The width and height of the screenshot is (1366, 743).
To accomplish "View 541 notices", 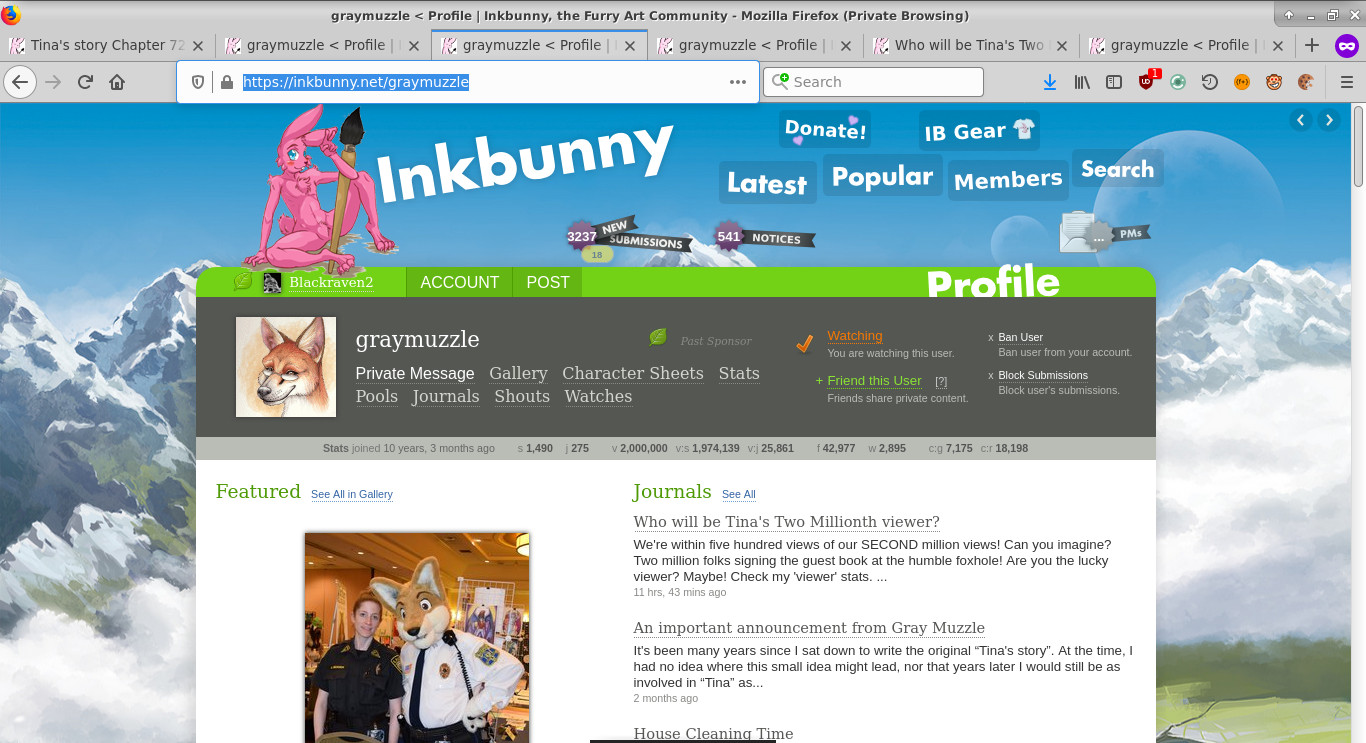I will 765,237.
